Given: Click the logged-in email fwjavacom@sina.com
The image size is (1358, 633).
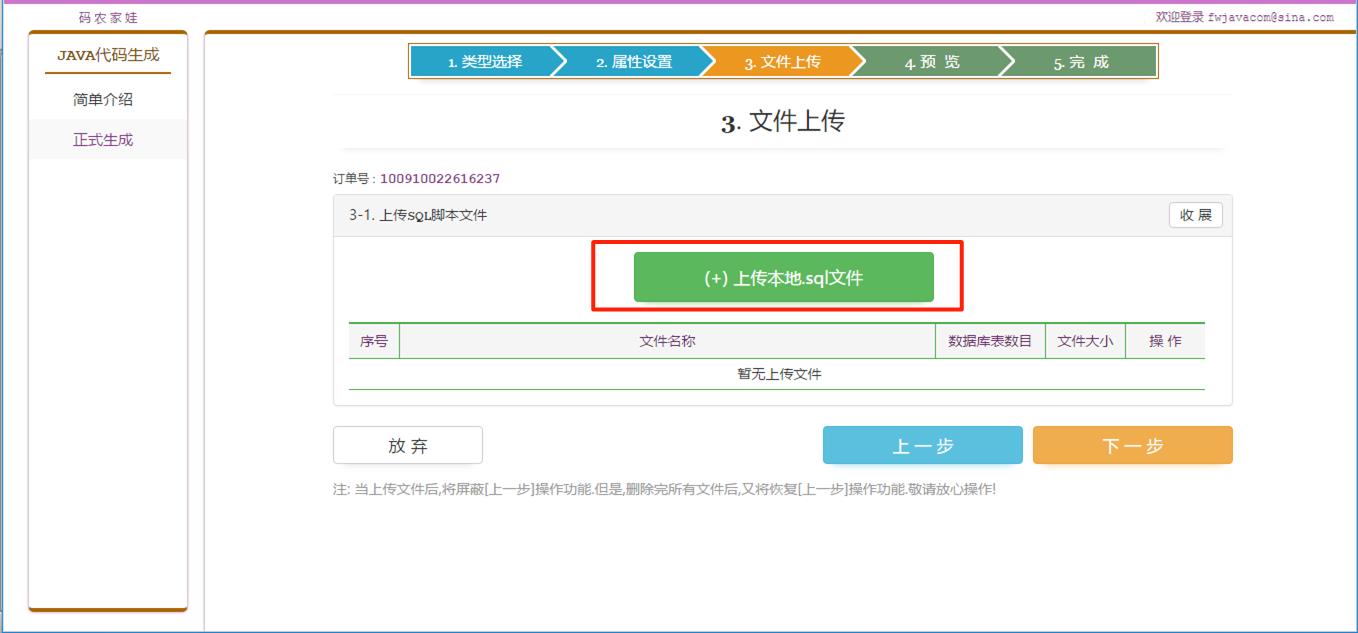Looking at the screenshot, I should tap(1270, 17).
